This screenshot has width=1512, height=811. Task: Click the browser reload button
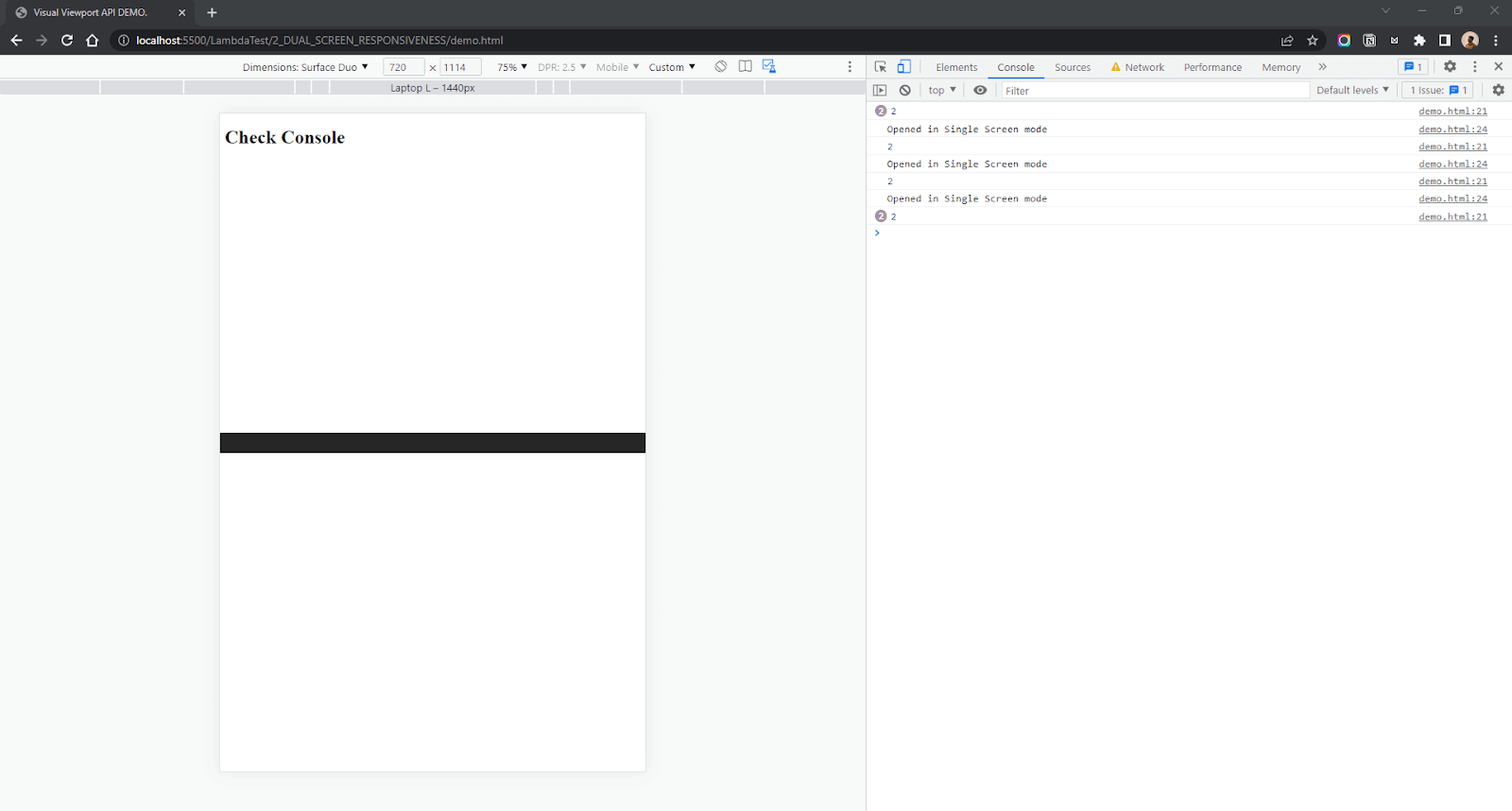[67, 40]
